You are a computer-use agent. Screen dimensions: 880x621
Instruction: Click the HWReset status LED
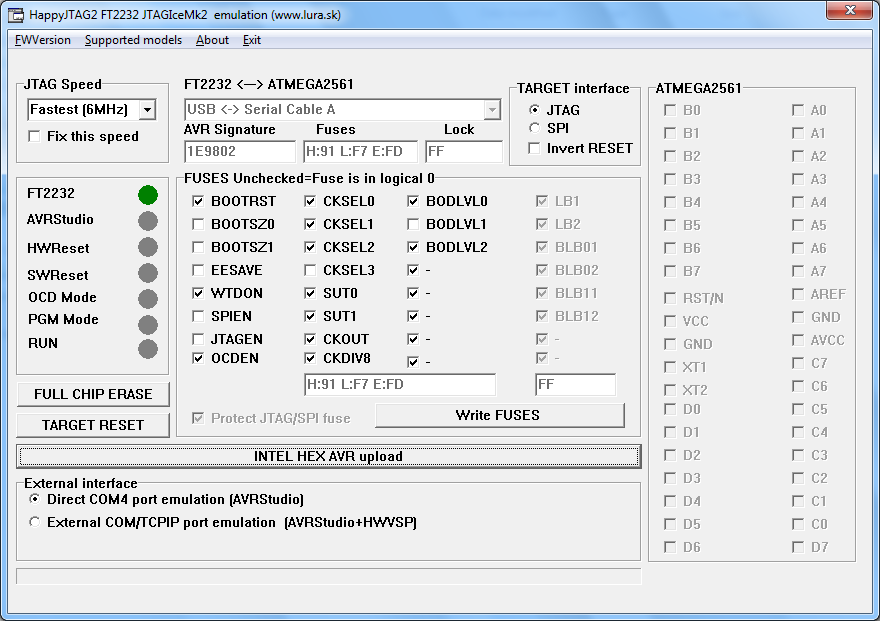tap(148, 247)
